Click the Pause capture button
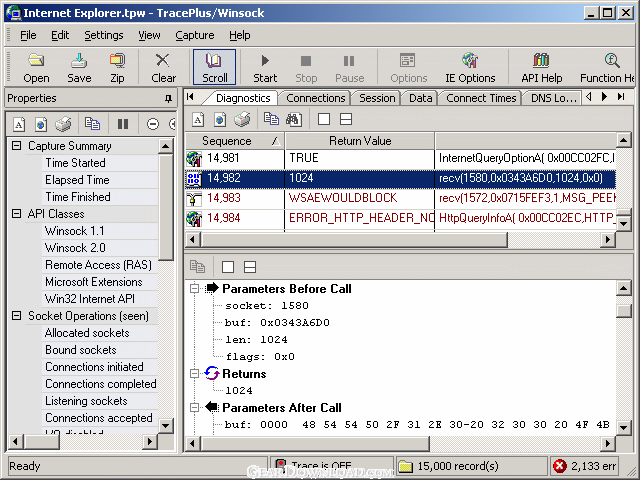 point(349,67)
